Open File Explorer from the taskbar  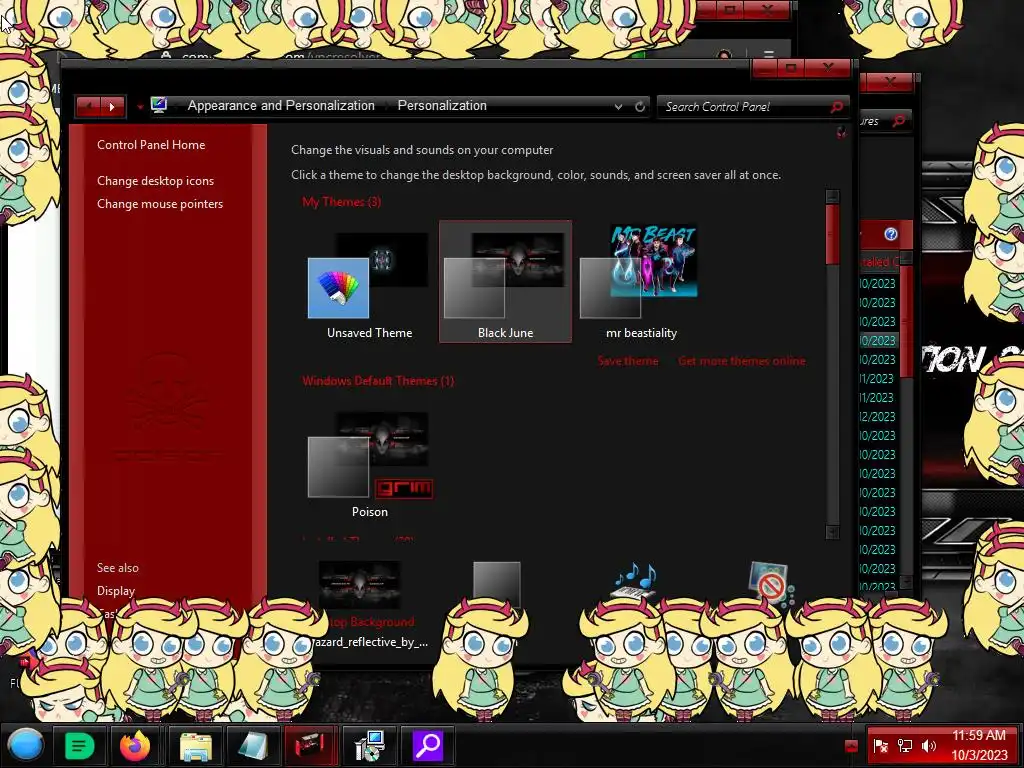pyautogui.click(x=195, y=746)
